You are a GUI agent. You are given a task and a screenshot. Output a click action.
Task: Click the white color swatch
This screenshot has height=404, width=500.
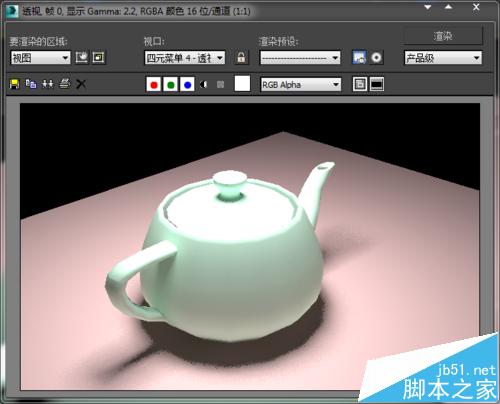click(242, 83)
